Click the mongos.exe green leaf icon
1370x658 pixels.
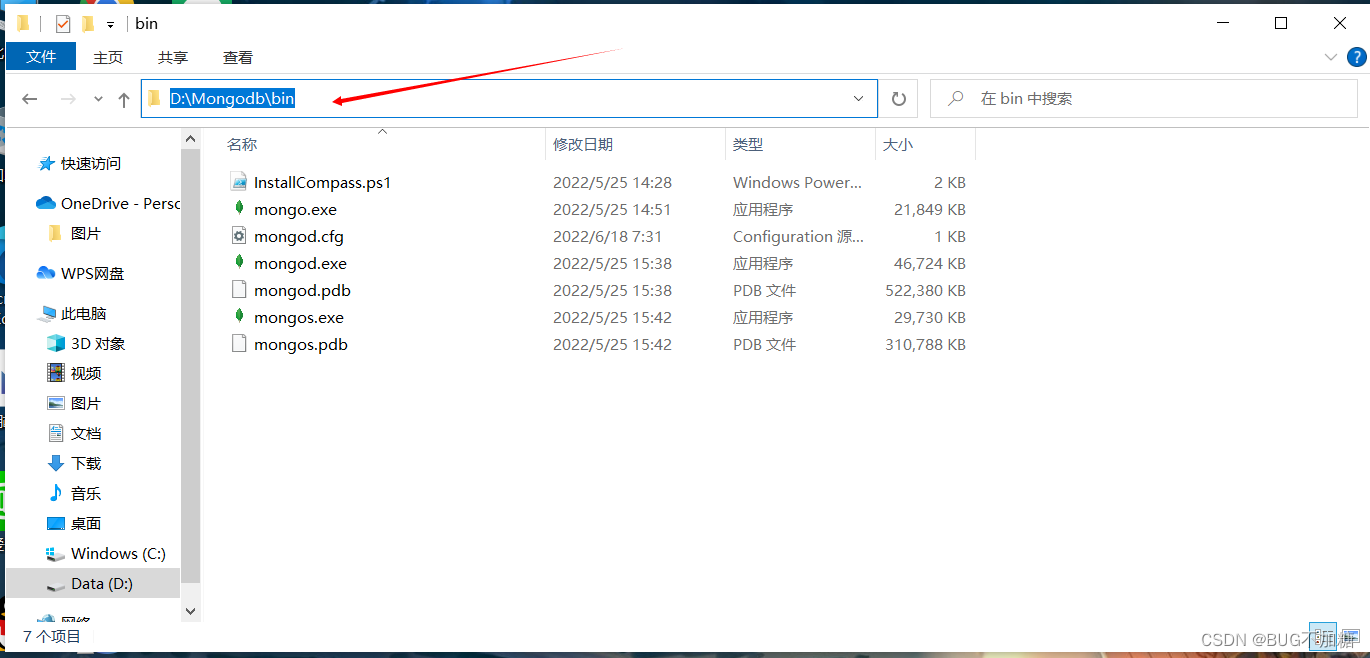click(x=238, y=317)
